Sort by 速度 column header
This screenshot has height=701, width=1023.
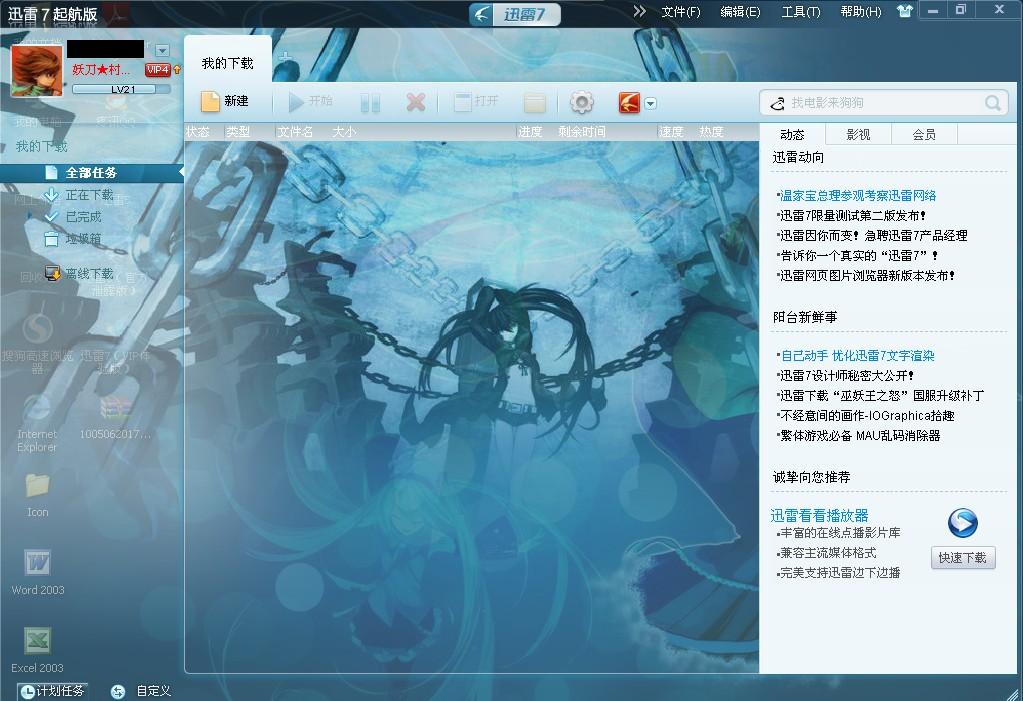(671, 132)
